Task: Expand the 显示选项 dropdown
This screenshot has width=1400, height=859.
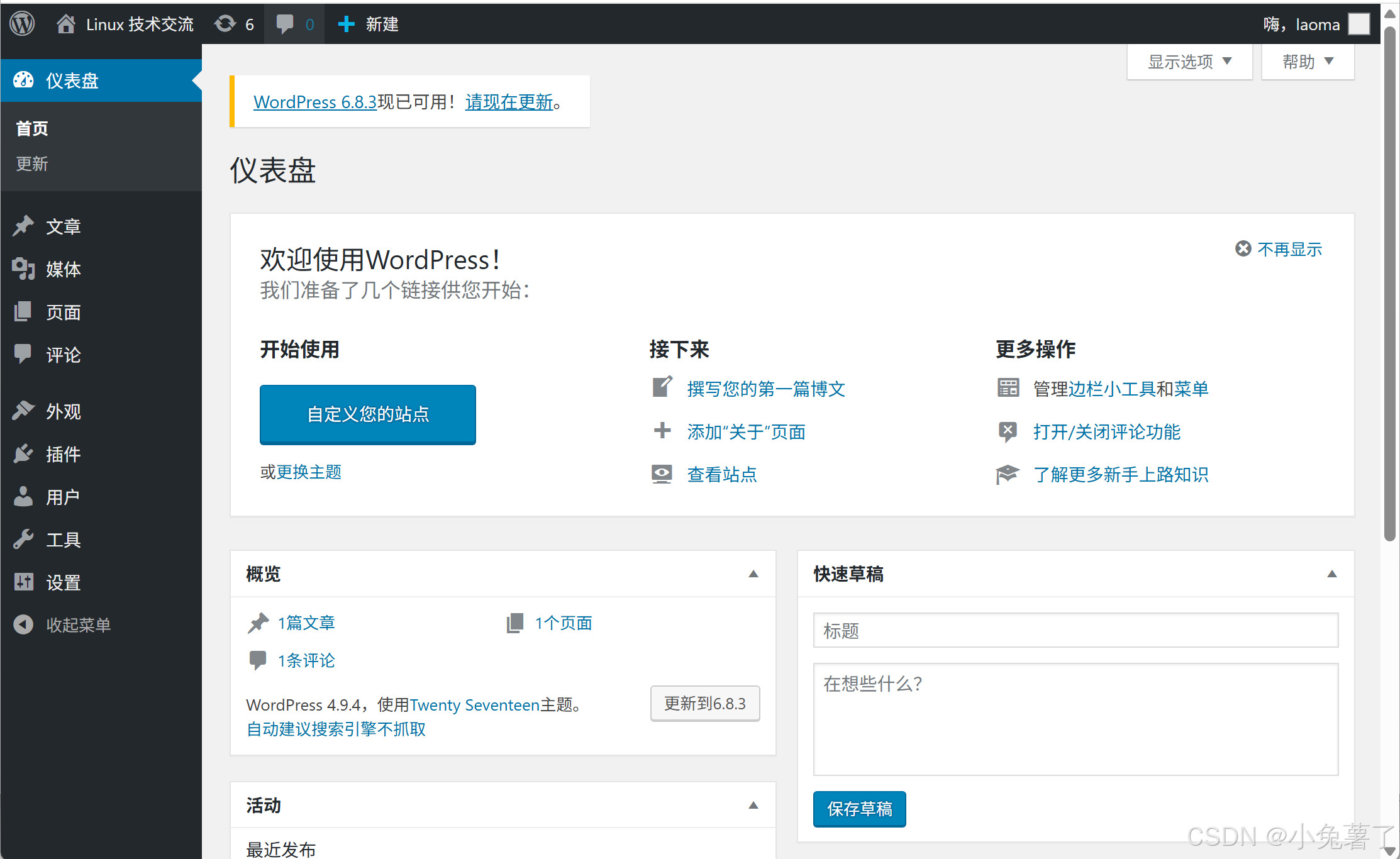Action: (x=1189, y=62)
